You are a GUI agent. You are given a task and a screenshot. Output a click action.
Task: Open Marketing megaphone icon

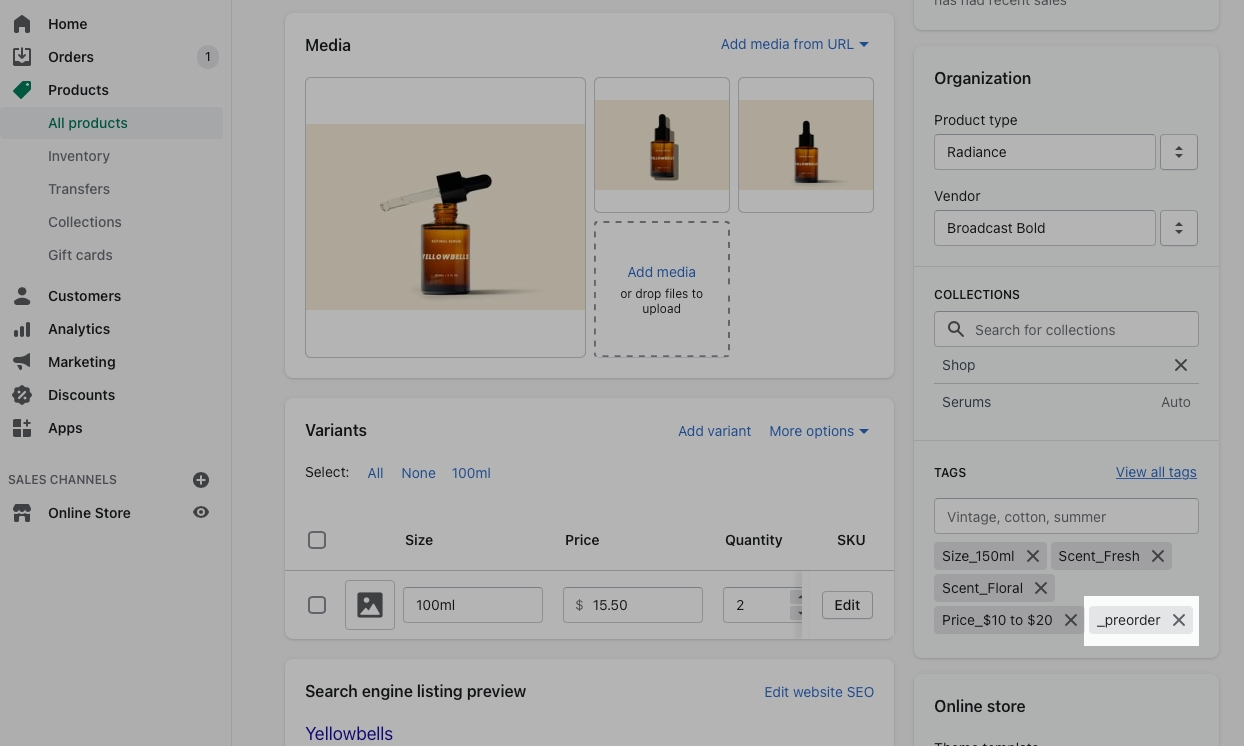(x=22, y=362)
